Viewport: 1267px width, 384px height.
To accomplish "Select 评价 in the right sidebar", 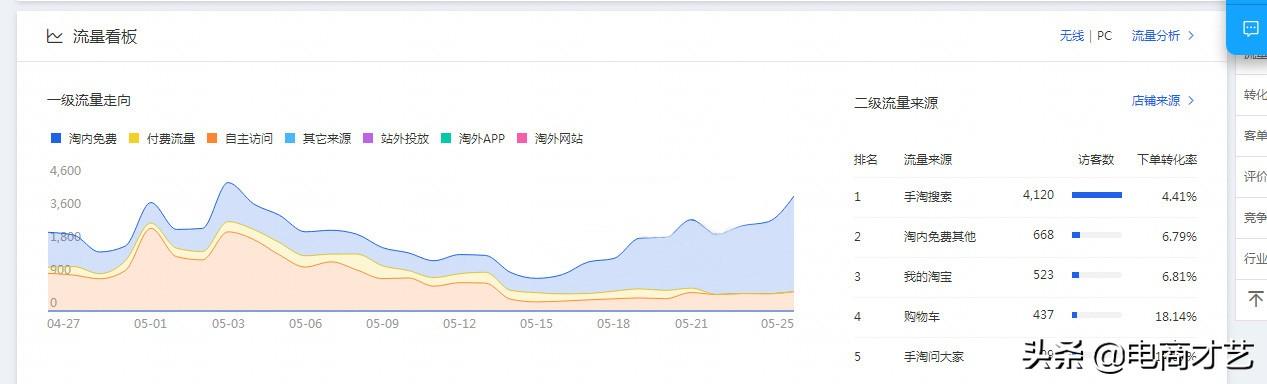I will coord(1255,177).
